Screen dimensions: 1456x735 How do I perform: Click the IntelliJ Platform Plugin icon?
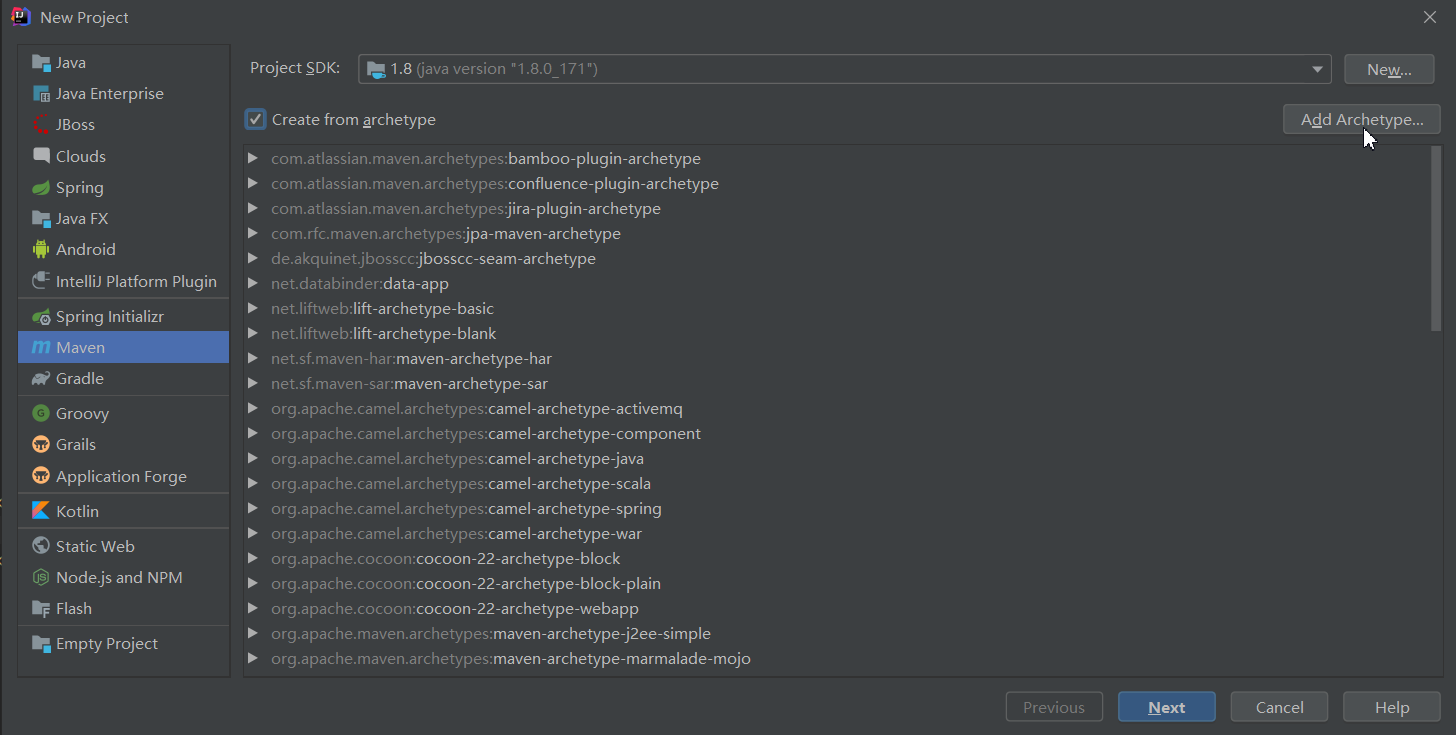[41, 281]
